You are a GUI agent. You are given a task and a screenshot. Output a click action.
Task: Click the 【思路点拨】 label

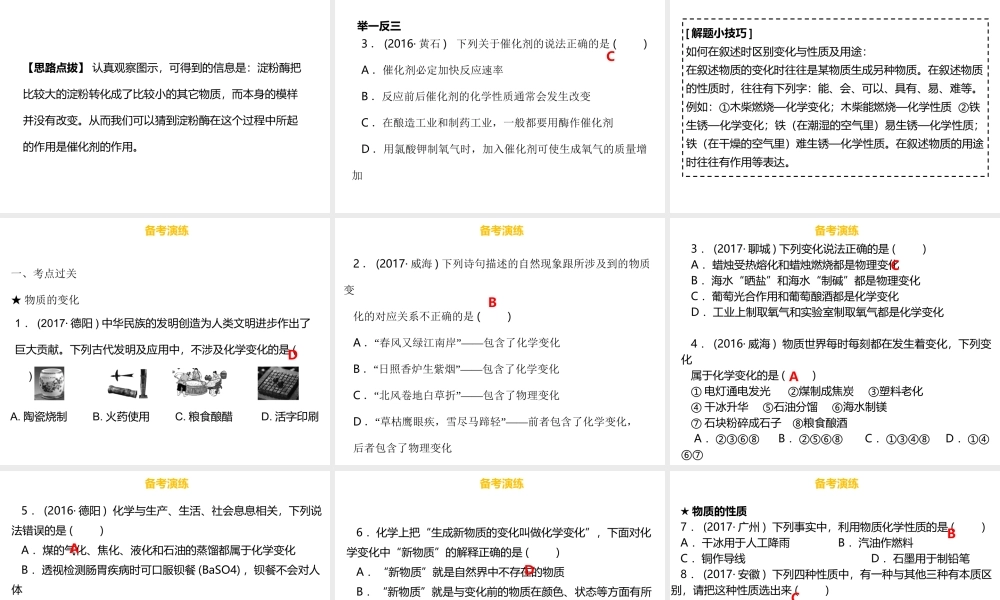point(54,68)
